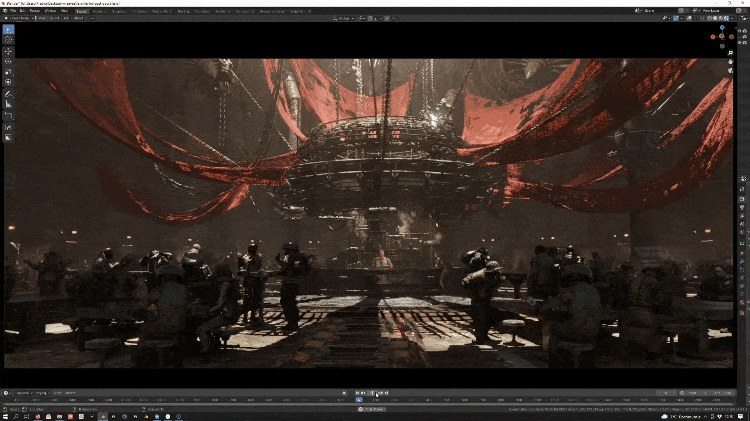Jump to timeline end frame button
Screen dimensions: 750x421
tap(386, 393)
